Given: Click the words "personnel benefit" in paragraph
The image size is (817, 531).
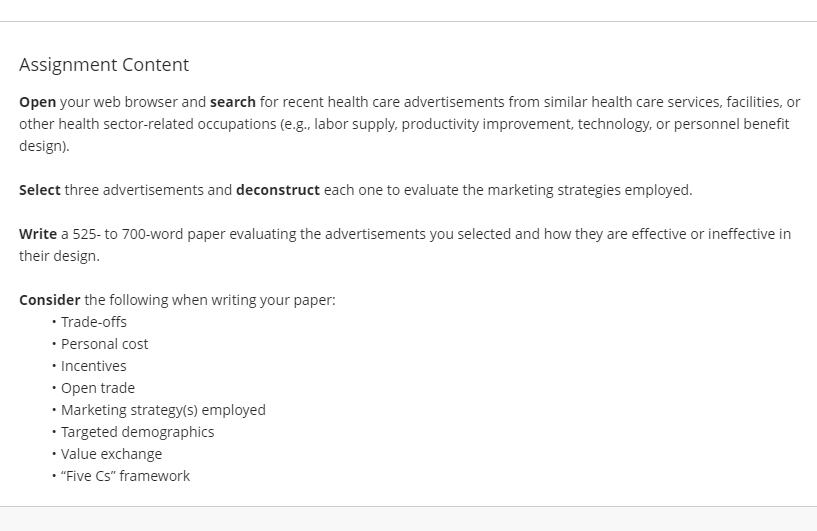Looking at the screenshot, I should click(x=732, y=124).
